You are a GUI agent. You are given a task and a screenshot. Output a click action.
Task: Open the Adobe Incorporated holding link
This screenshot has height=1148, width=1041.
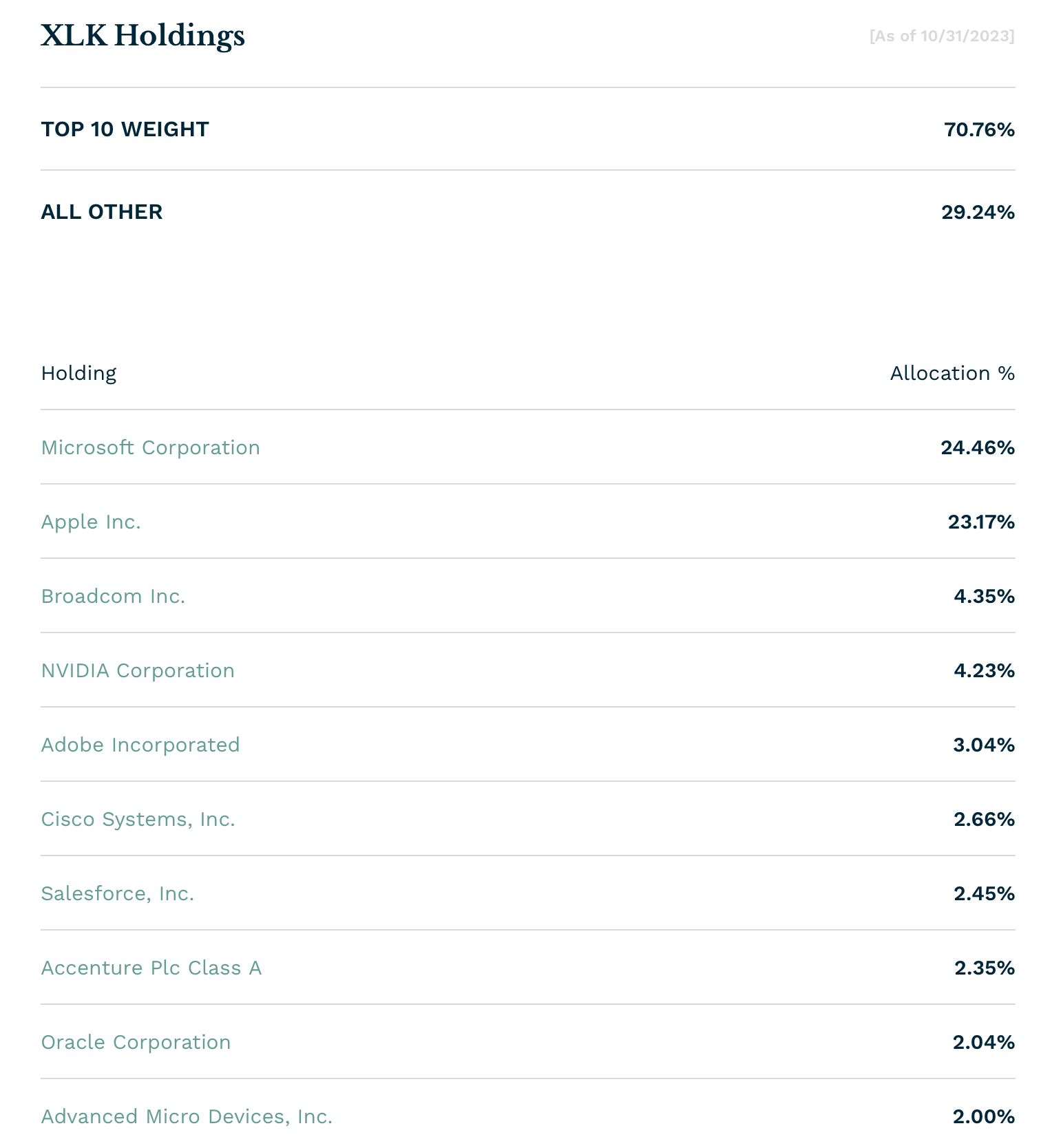pos(140,745)
